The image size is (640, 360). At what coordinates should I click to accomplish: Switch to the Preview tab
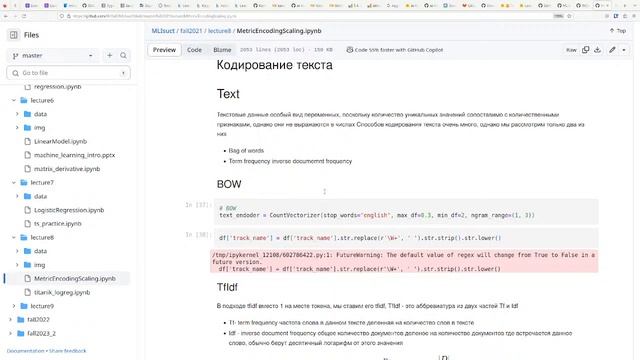coord(164,50)
